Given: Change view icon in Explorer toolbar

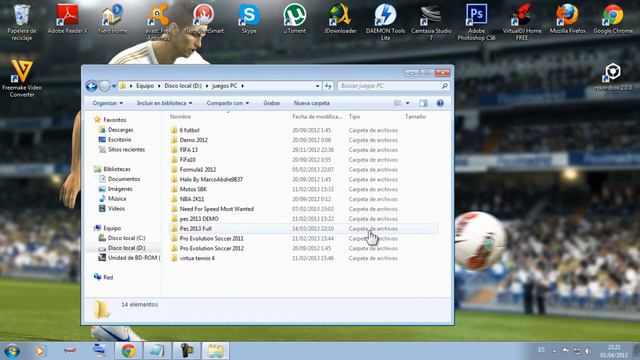Looking at the screenshot, I should [x=398, y=103].
